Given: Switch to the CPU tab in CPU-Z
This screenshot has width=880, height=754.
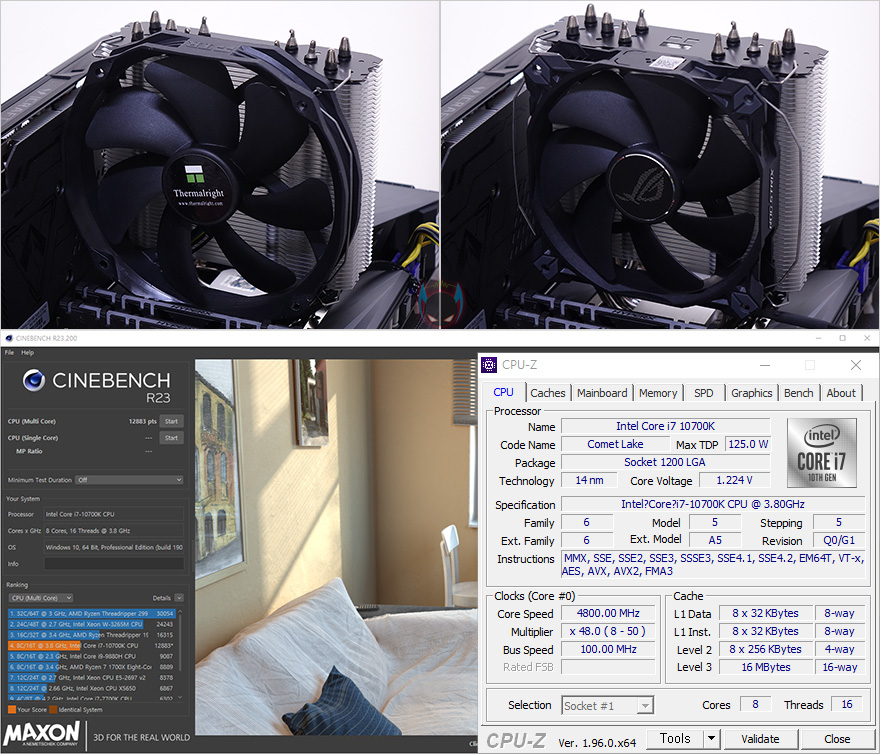Looking at the screenshot, I should (x=503, y=392).
